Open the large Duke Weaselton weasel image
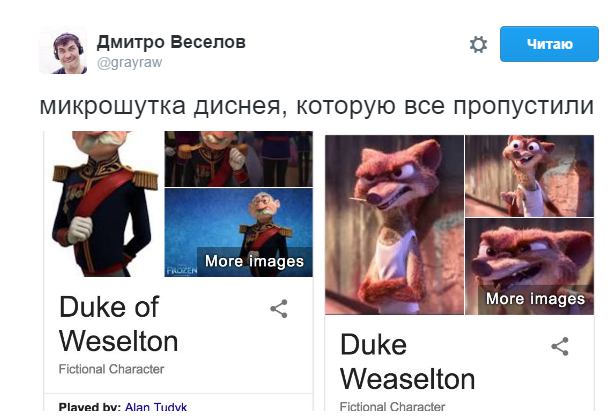This screenshot has width=611, height=417. point(394,224)
